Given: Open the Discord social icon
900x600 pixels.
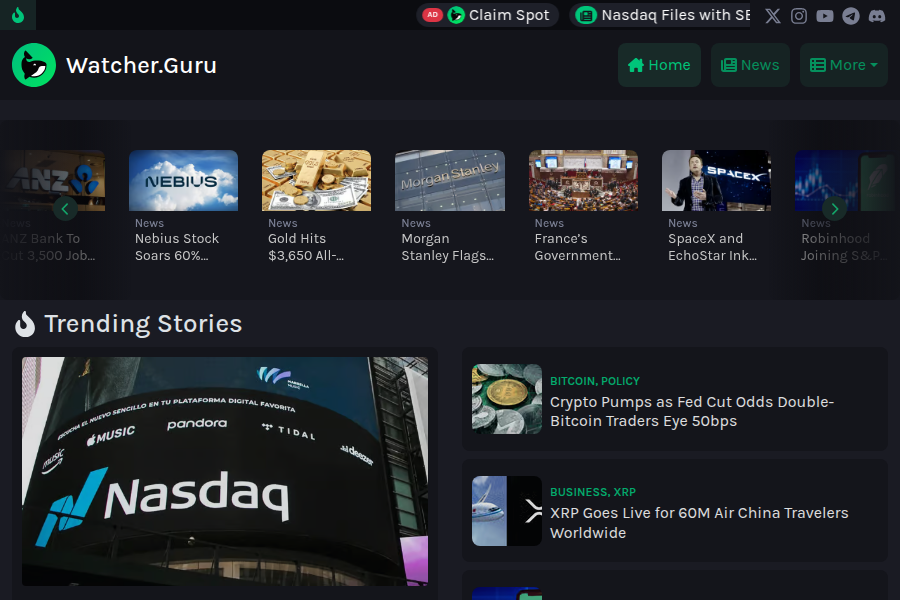Looking at the screenshot, I should (877, 16).
